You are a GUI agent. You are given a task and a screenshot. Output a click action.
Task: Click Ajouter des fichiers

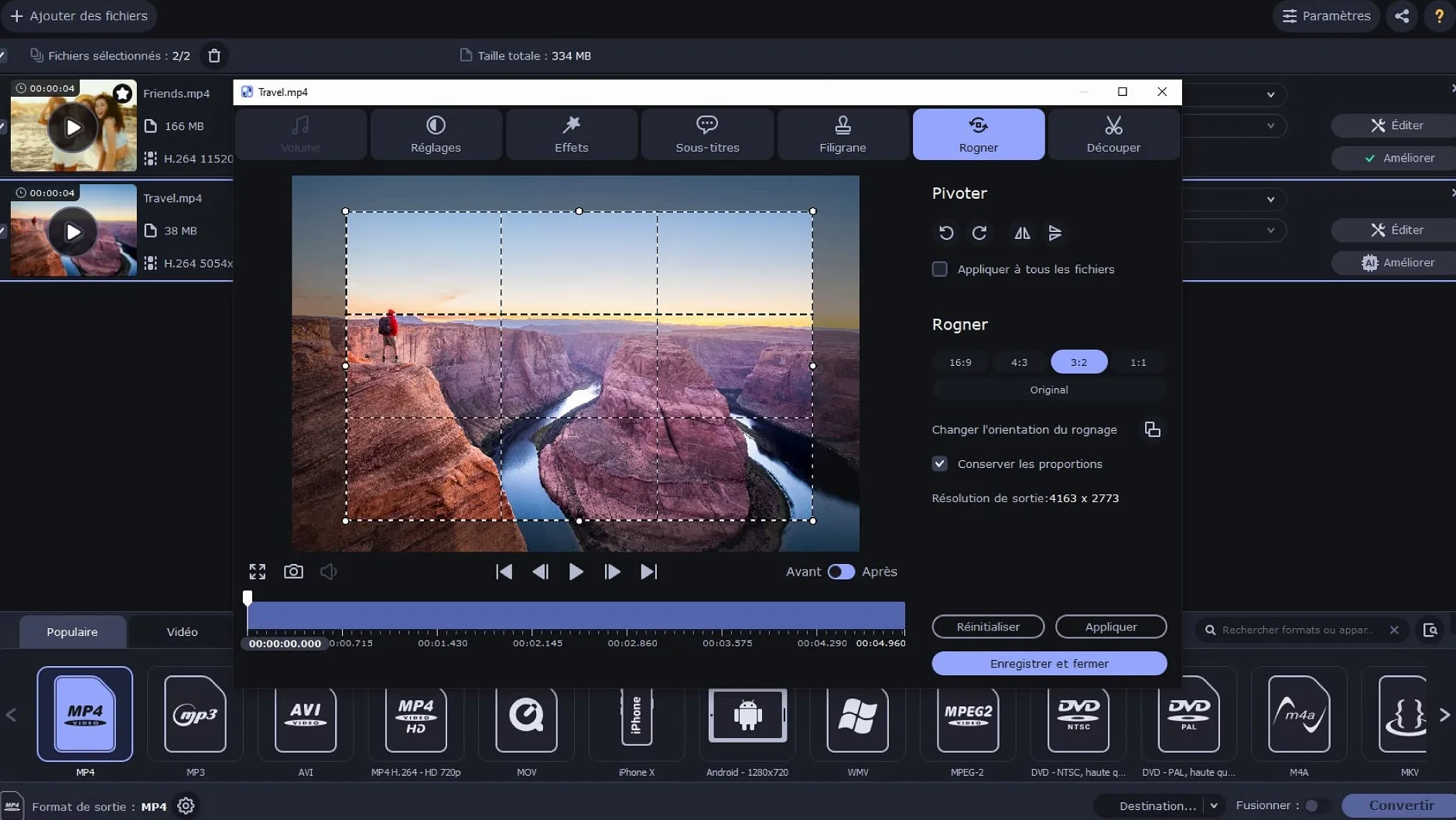[x=79, y=15]
